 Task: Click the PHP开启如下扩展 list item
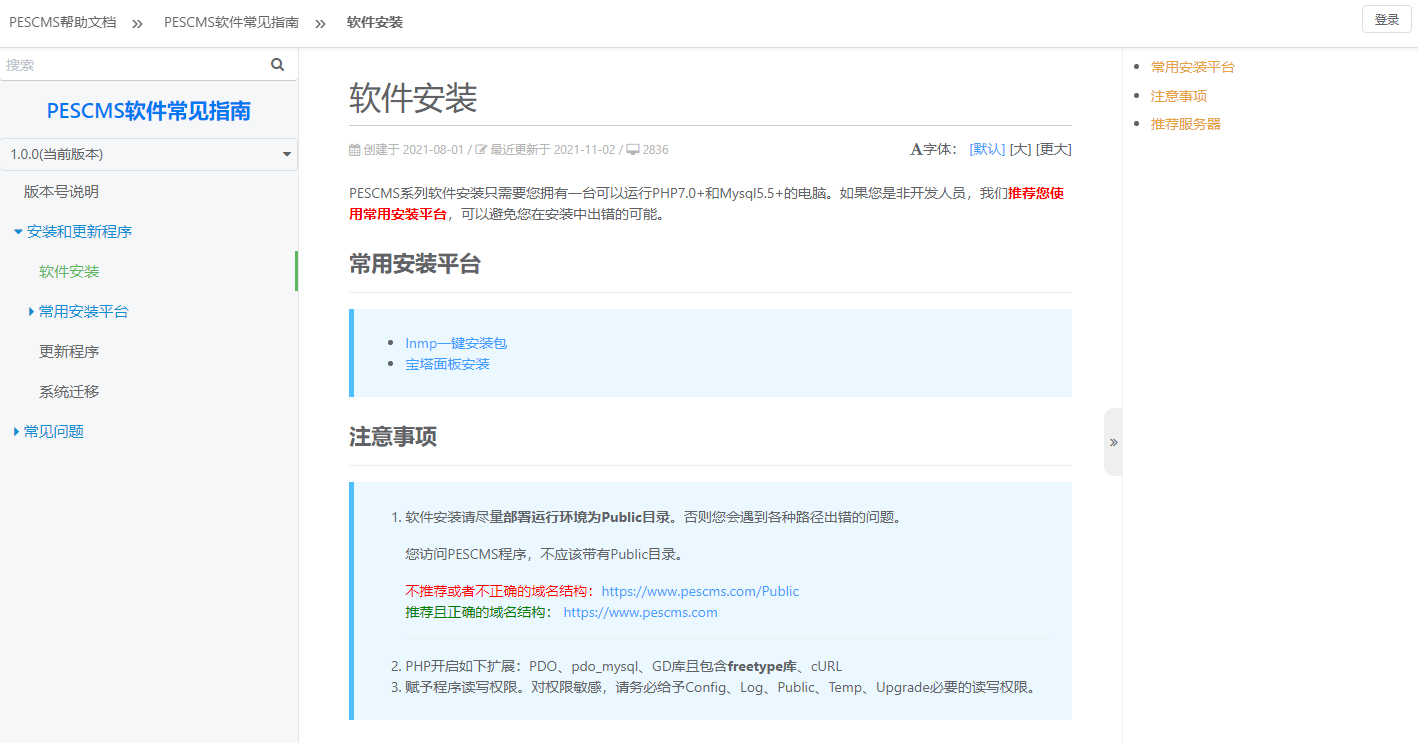pyautogui.click(x=624, y=666)
